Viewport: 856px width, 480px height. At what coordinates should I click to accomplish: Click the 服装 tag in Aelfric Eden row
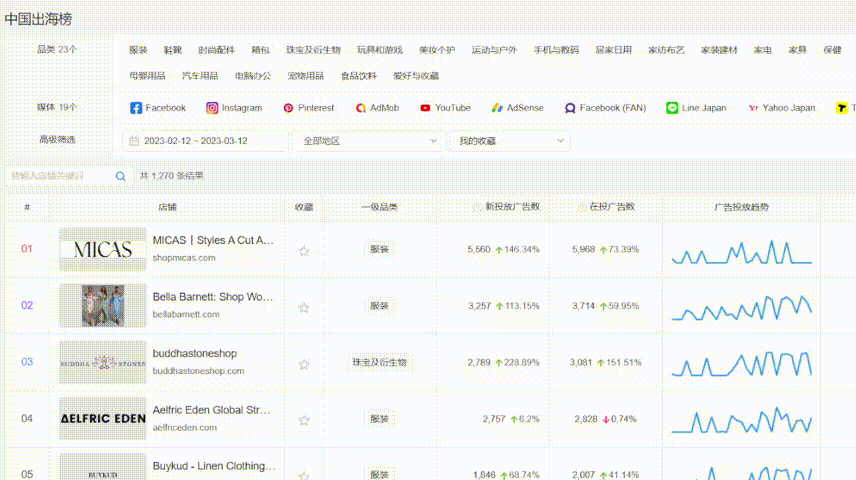pos(379,419)
